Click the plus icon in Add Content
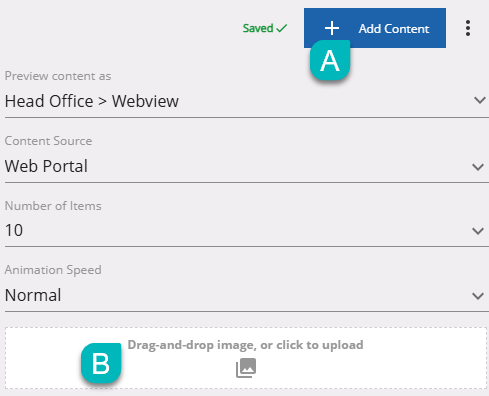The width and height of the screenshot is (489, 396). pyautogui.click(x=332, y=28)
